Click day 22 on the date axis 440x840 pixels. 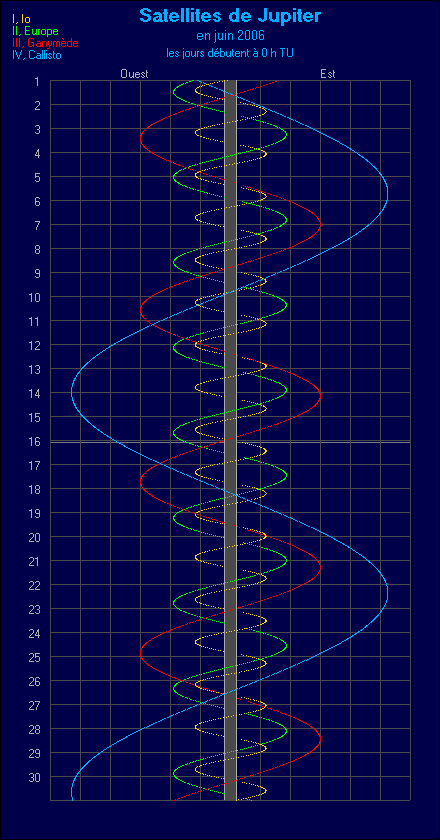(34, 585)
